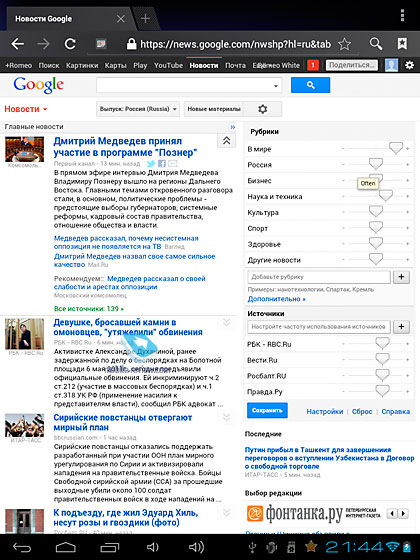The height and width of the screenshot is (560, 420).
Task: Click the Сохранить button
Action: click(267, 410)
